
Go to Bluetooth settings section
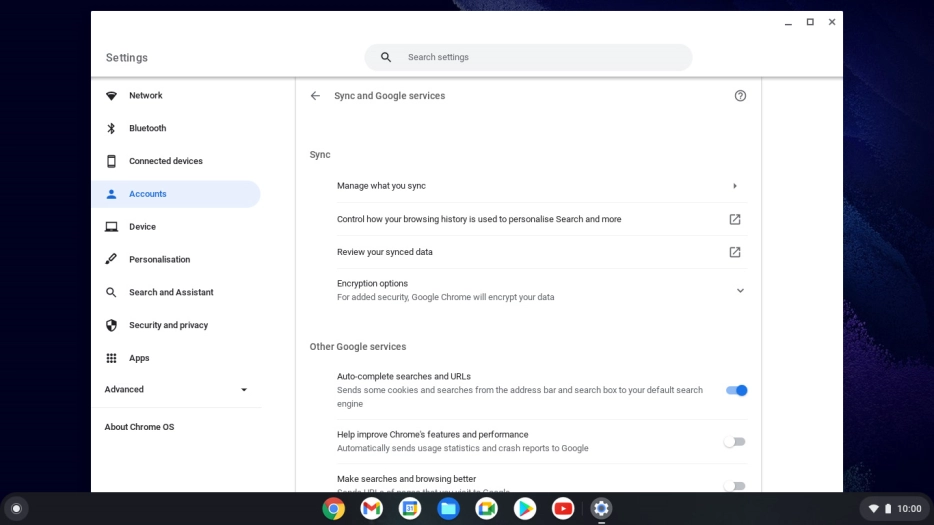pyautogui.click(x=147, y=128)
